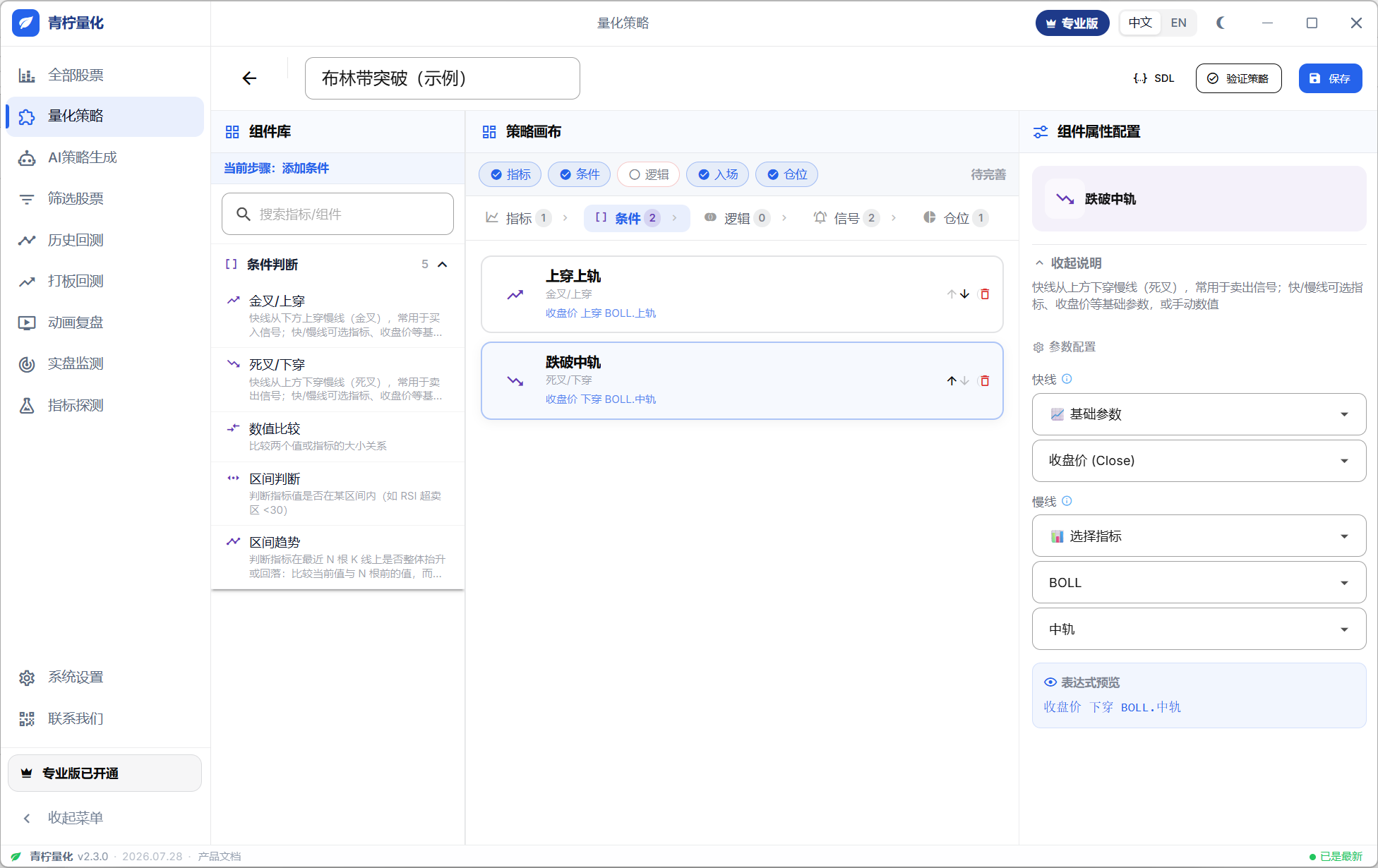1378x868 pixels.
Task: Click the back arrow button
Action: pos(249,78)
